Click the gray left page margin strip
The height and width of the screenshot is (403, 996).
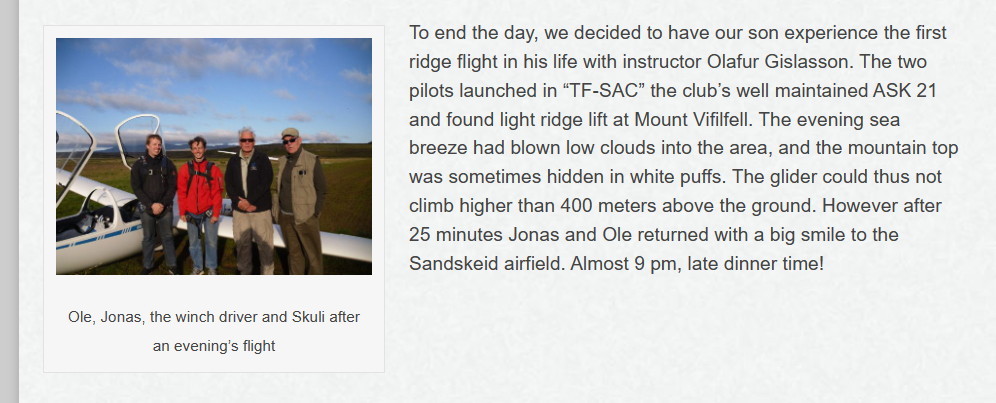click(9, 202)
